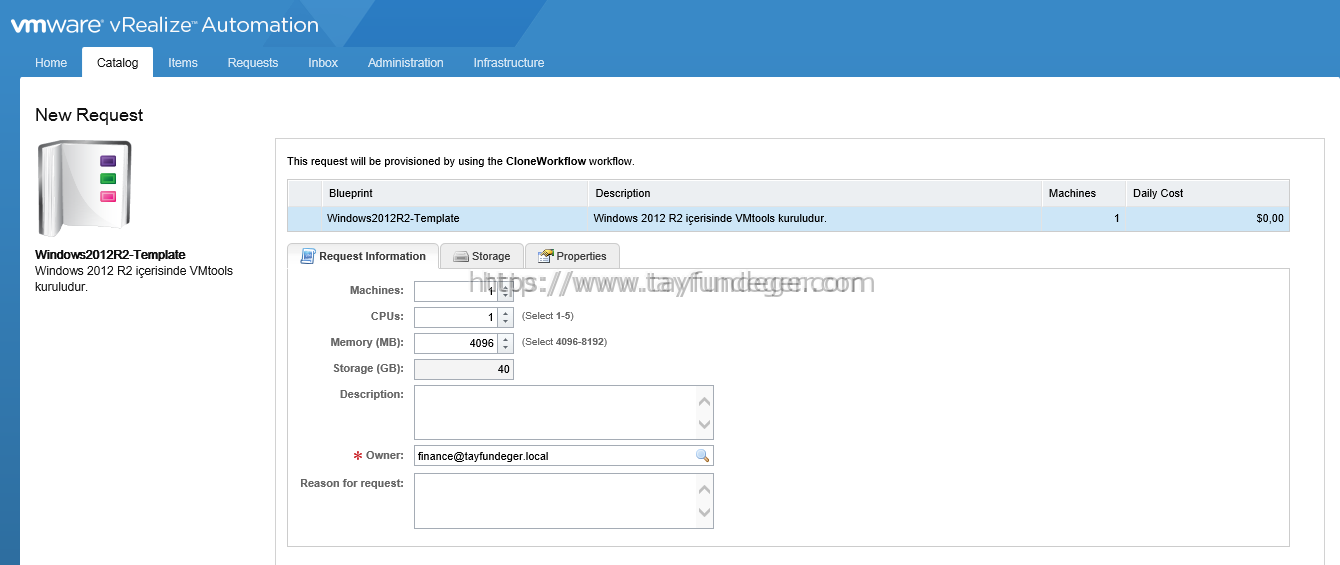
Task: Open the Infrastructure tab
Action: [x=509, y=62]
